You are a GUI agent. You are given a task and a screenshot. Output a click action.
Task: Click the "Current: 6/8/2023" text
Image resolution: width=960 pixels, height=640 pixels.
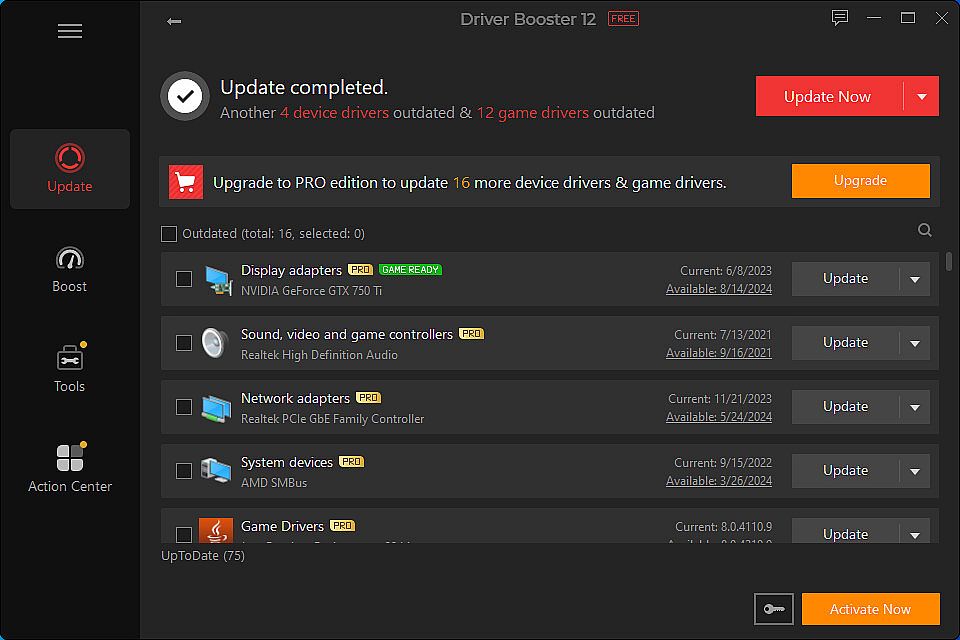point(726,271)
